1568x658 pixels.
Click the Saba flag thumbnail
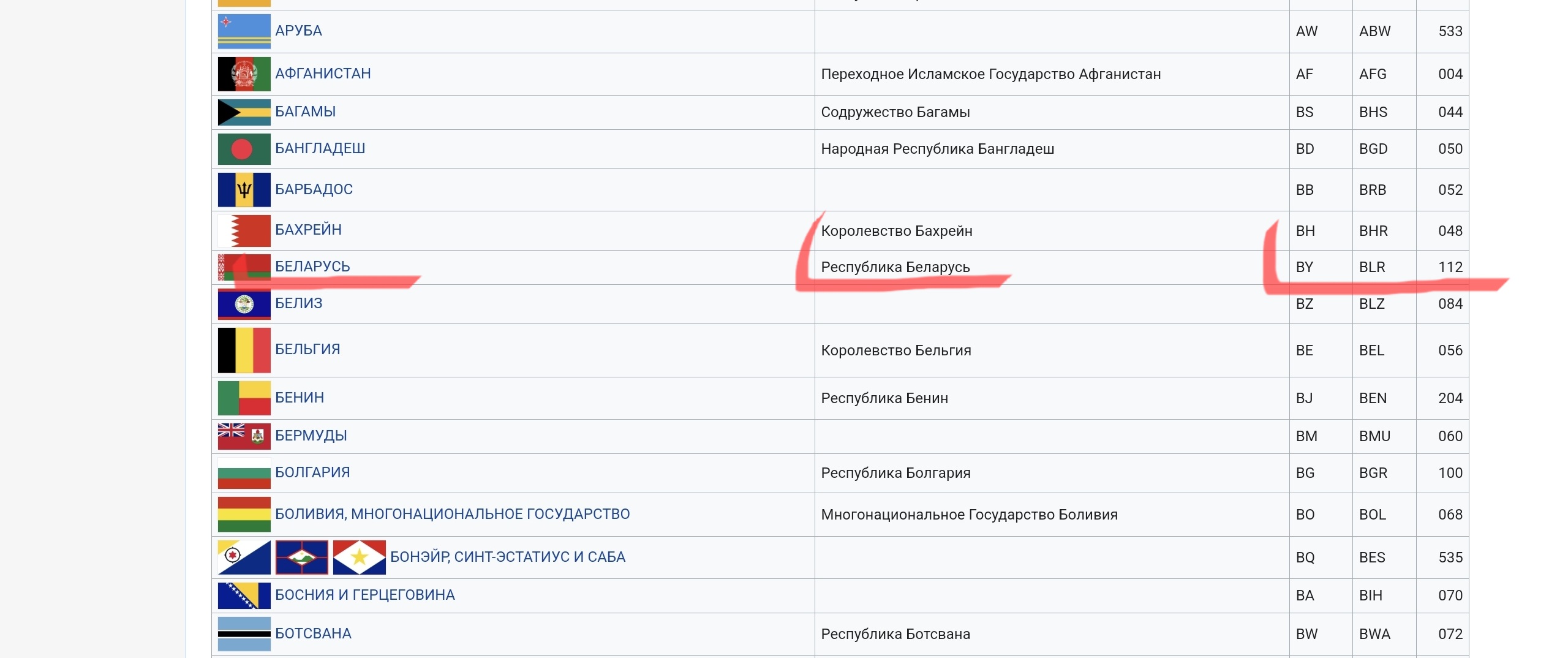[x=359, y=558]
